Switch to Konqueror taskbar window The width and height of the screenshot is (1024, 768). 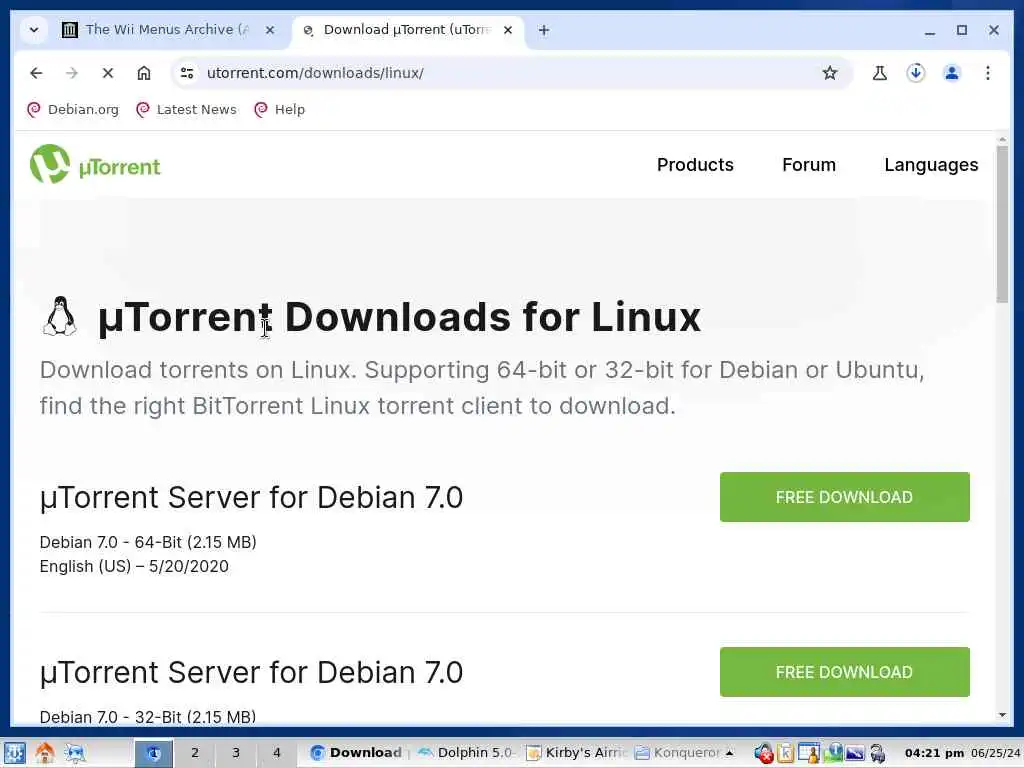[x=678, y=753]
